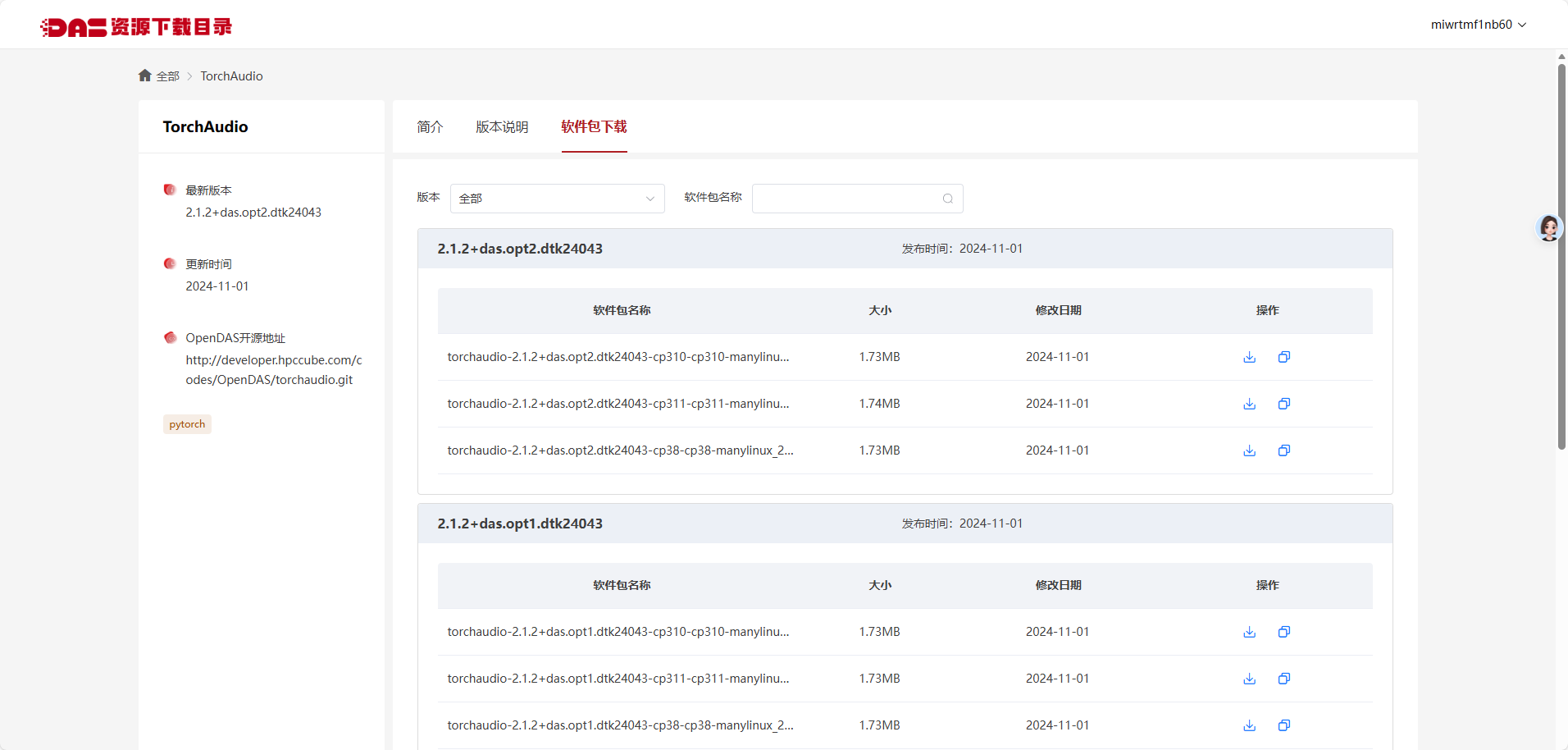Copy link for opt2 cp38 torchaudio package
The image size is (1568, 750).
[x=1284, y=450]
